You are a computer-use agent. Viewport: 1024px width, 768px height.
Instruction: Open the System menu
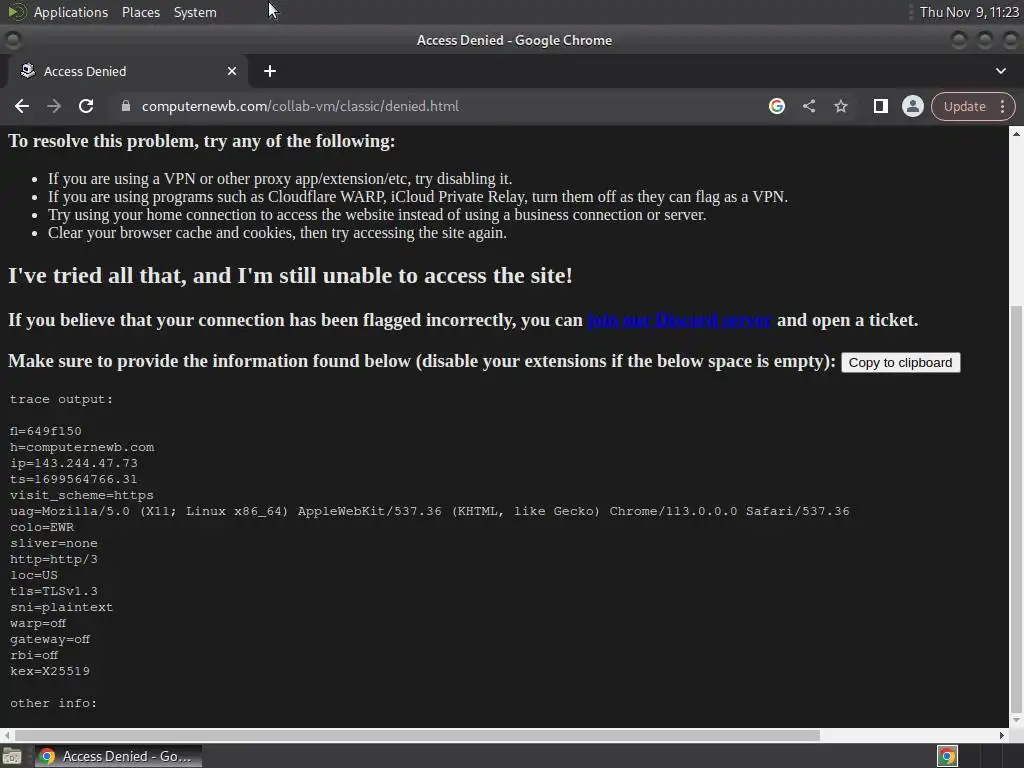195,12
